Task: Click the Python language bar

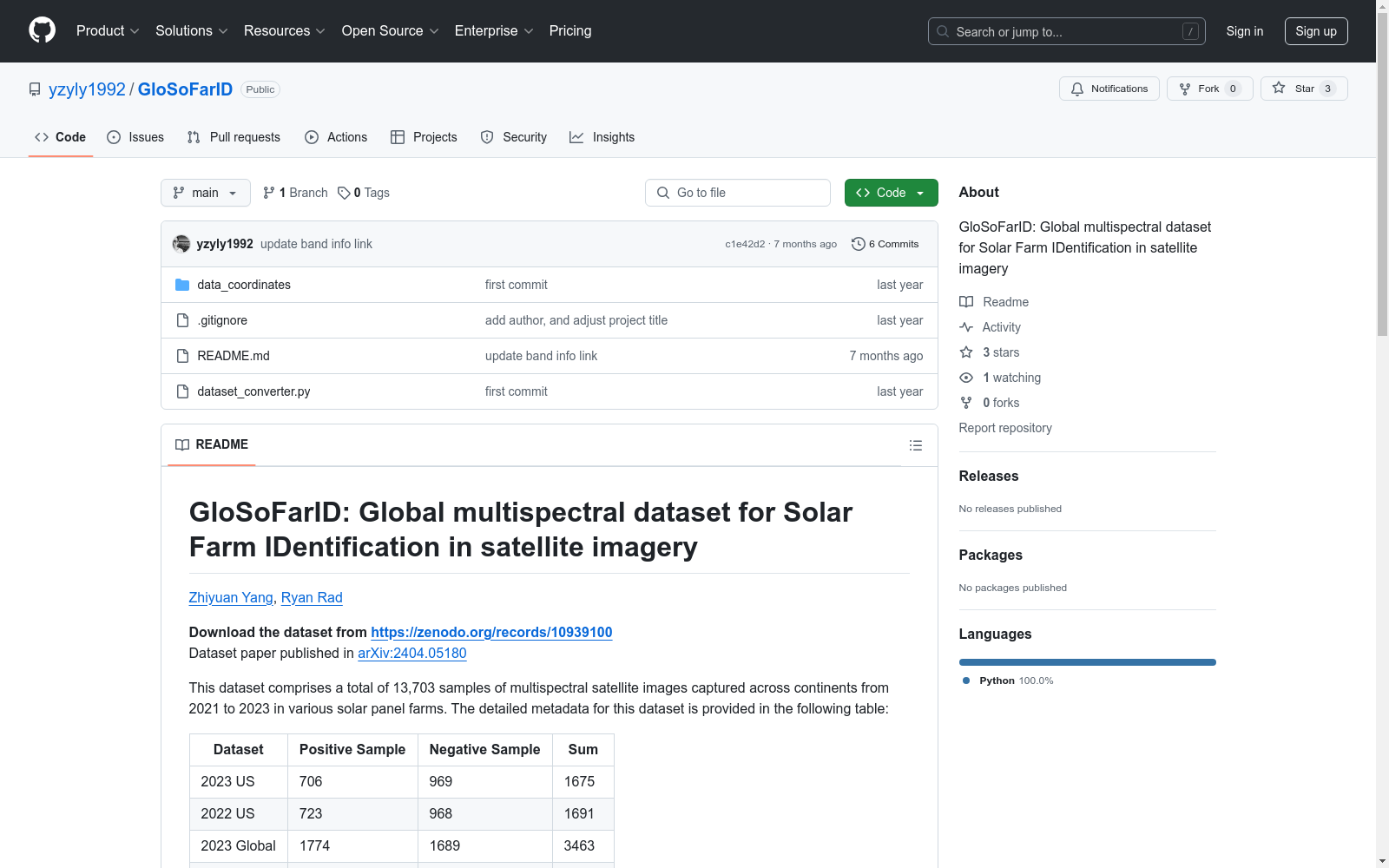Action: [1088, 662]
